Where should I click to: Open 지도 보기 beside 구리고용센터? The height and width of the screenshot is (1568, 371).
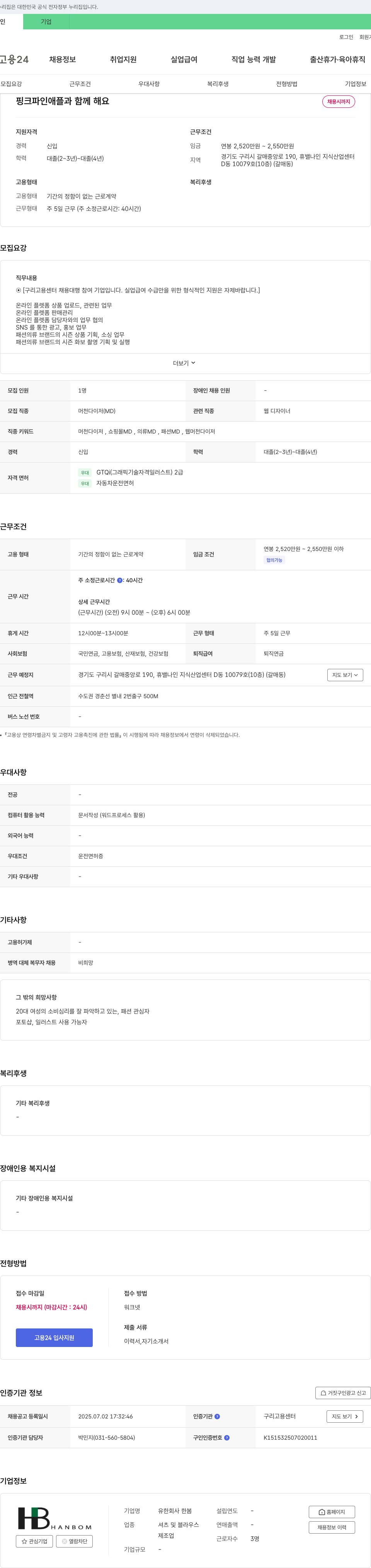pos(345,1417)
